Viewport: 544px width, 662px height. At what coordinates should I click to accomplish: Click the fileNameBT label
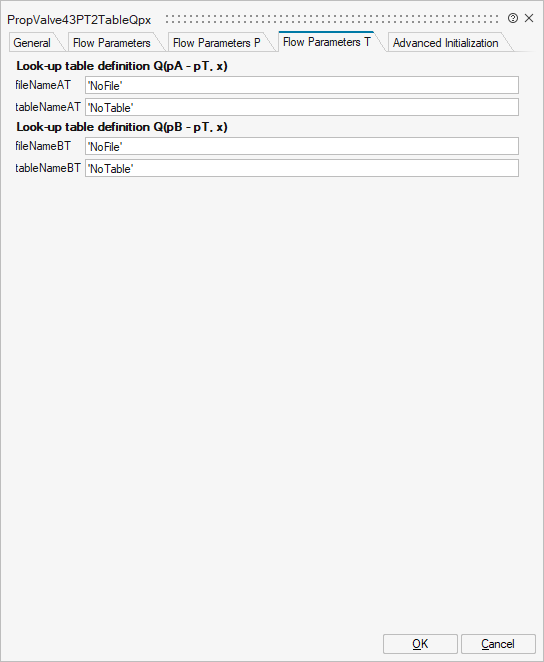(x=43, y=146)
